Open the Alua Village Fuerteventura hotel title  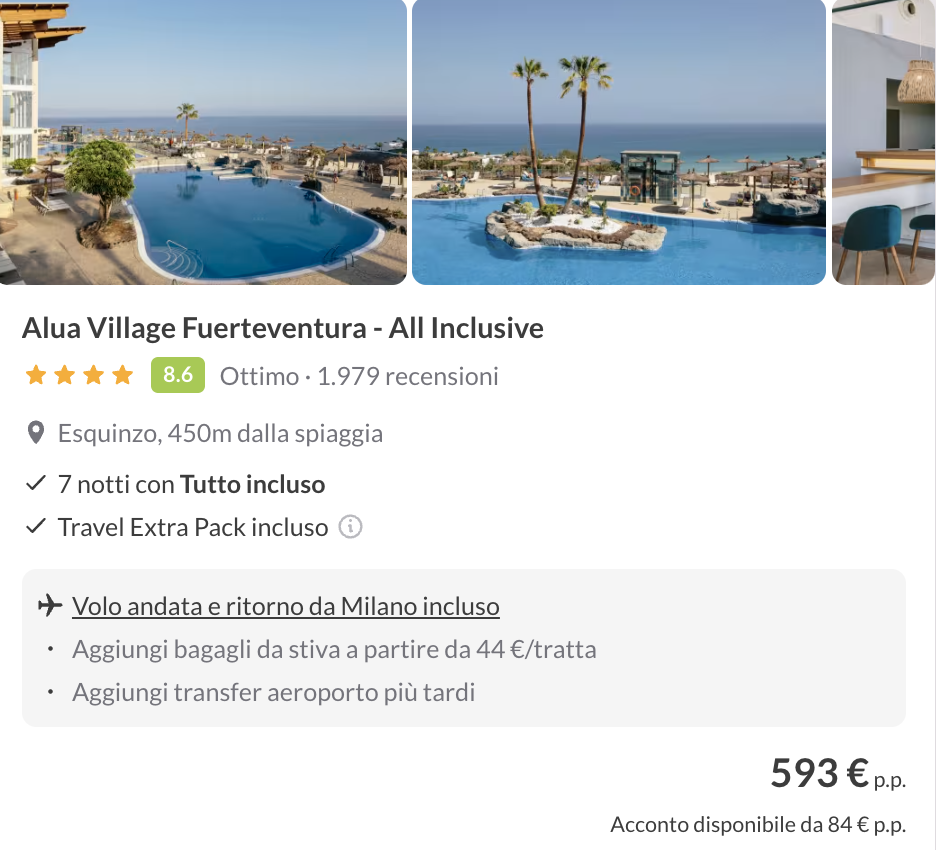pyautogui.click(x=283, y=328)
